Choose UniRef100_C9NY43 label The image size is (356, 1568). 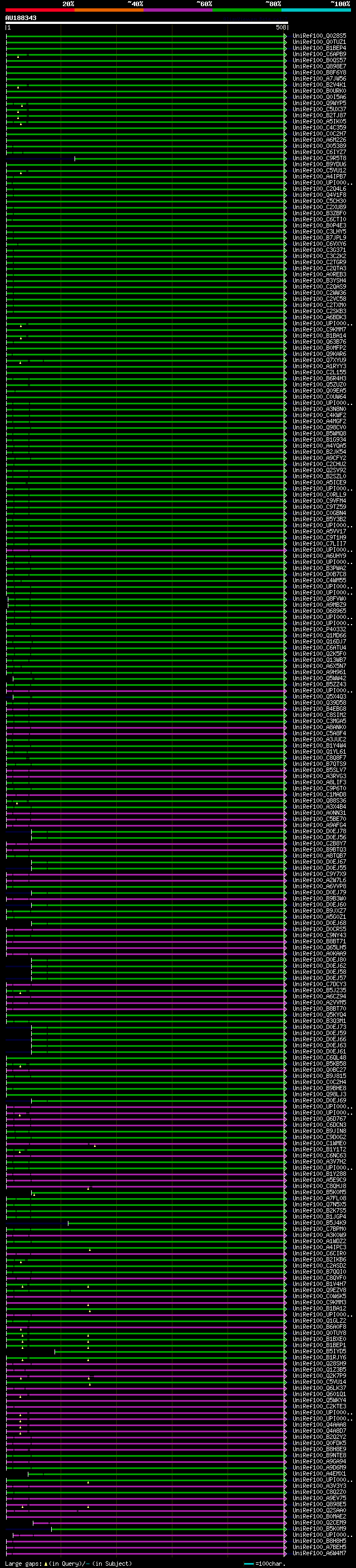(319, 936)
